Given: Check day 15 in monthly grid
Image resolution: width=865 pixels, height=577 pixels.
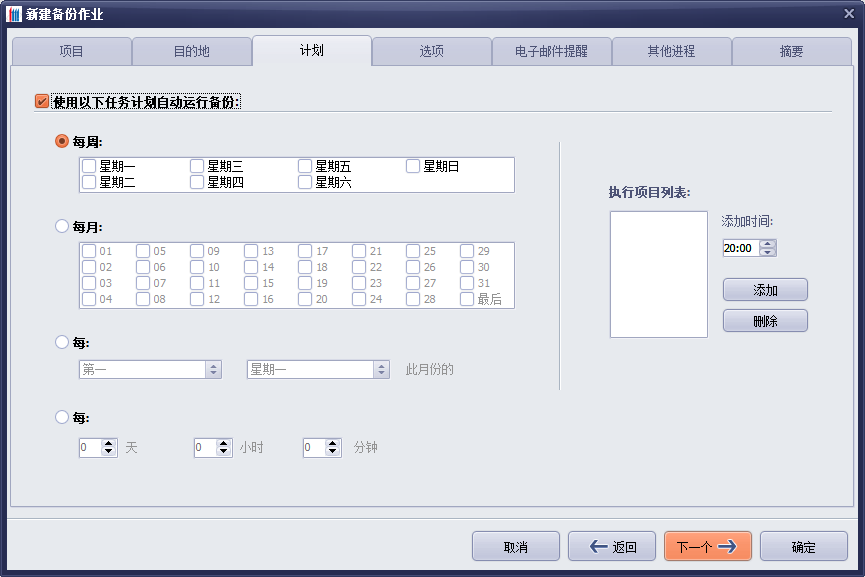Looking at the screenshot, I should click(x=251, y=283).
